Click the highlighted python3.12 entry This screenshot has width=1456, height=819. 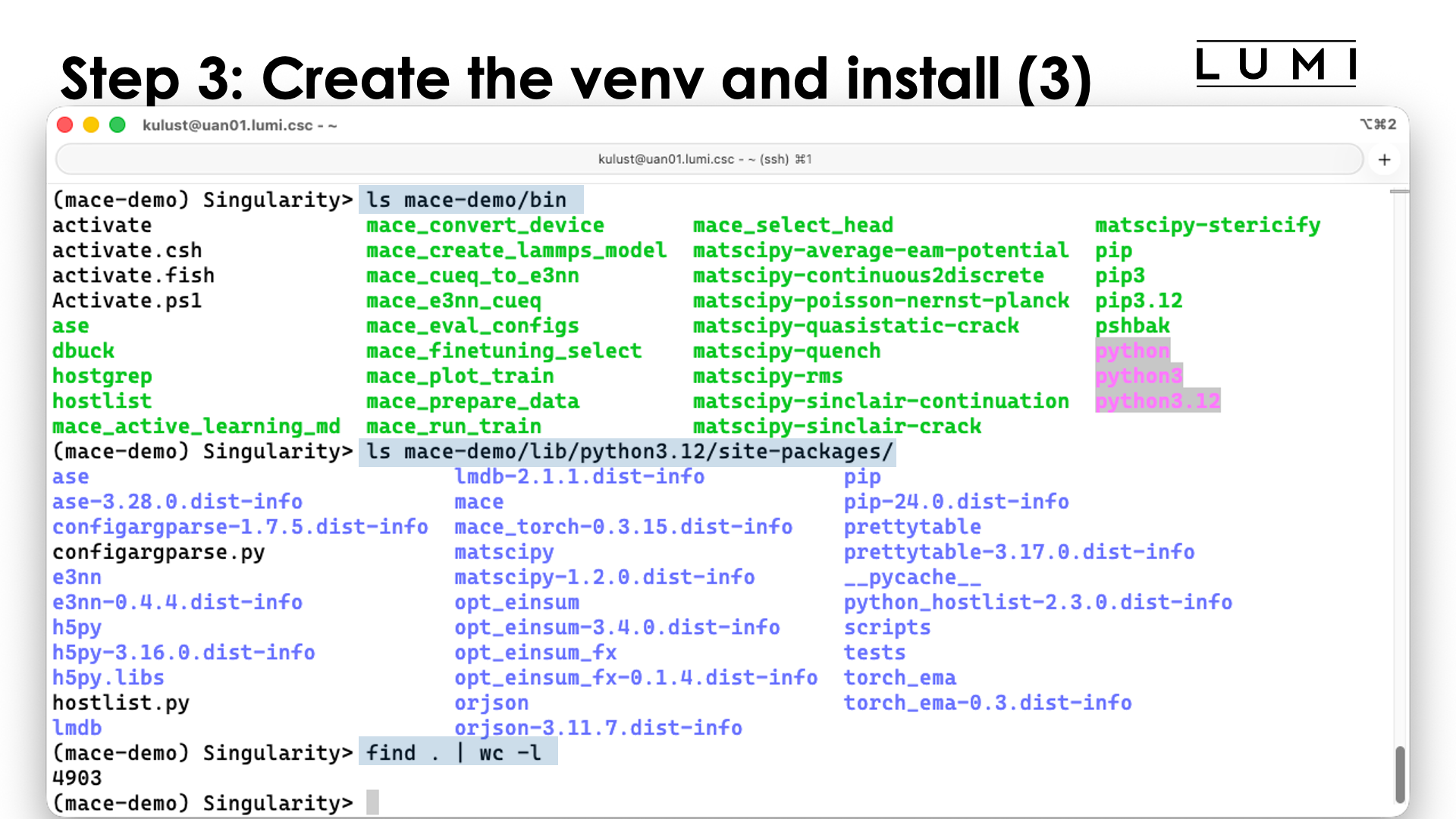[x=1158, y=400]
